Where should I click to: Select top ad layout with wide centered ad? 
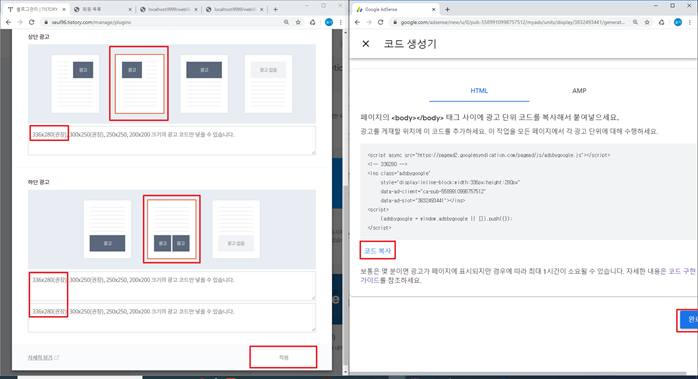pos(204,84)
